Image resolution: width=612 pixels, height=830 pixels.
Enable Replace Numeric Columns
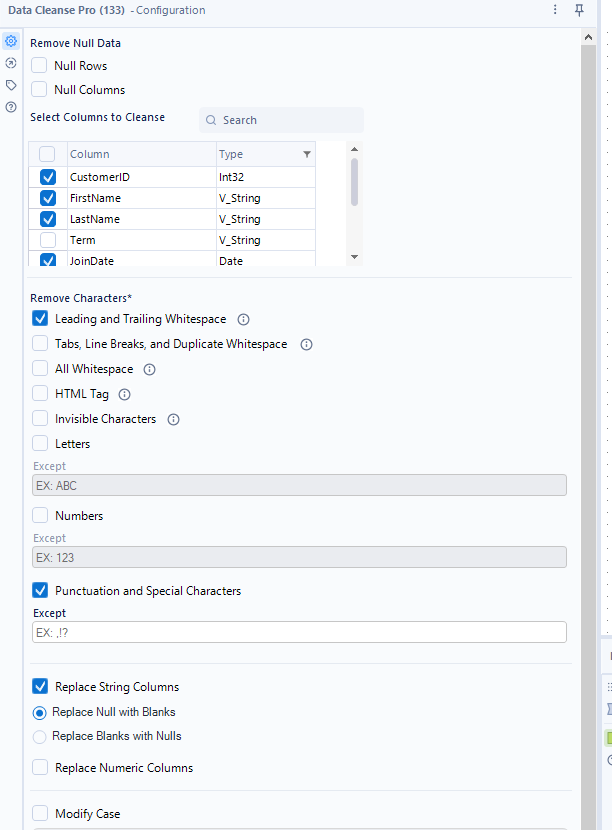tap(40, 768)
